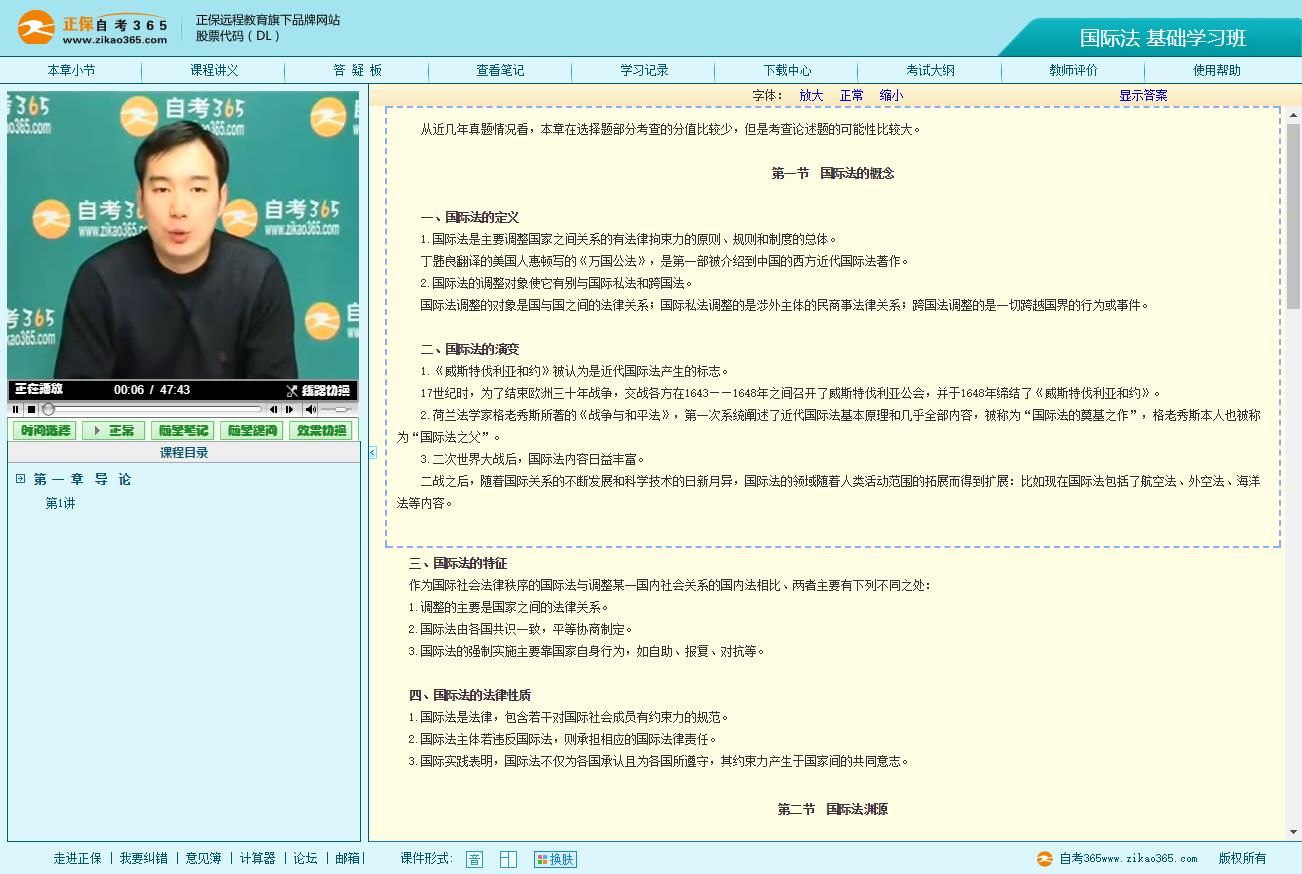Image resolution: width=1302 pixels, height=874 pixels.
Task: Click scrollbar up arrow of notes
Action: [1293, 116]
